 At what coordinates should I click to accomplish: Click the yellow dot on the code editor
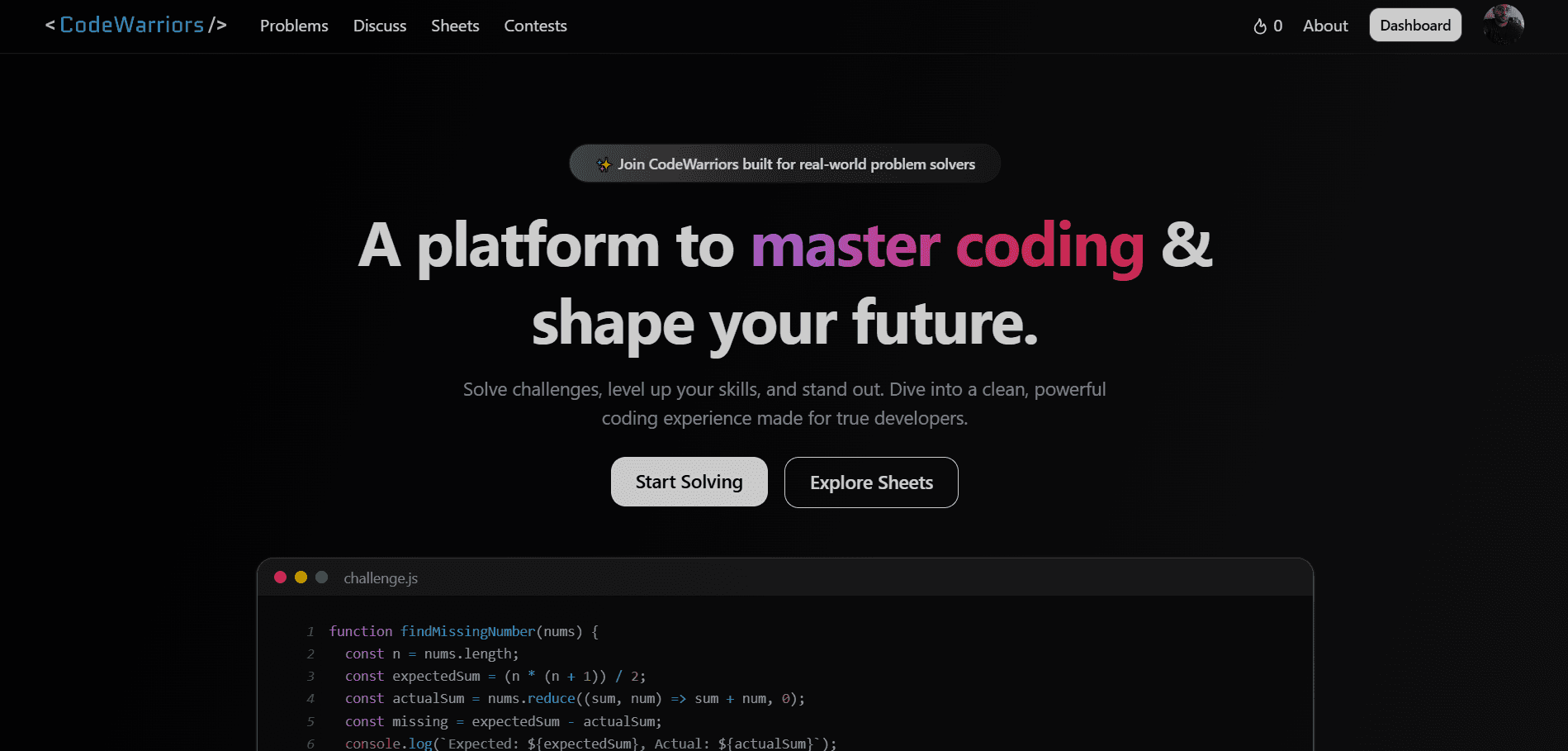(x=301, y=577)
